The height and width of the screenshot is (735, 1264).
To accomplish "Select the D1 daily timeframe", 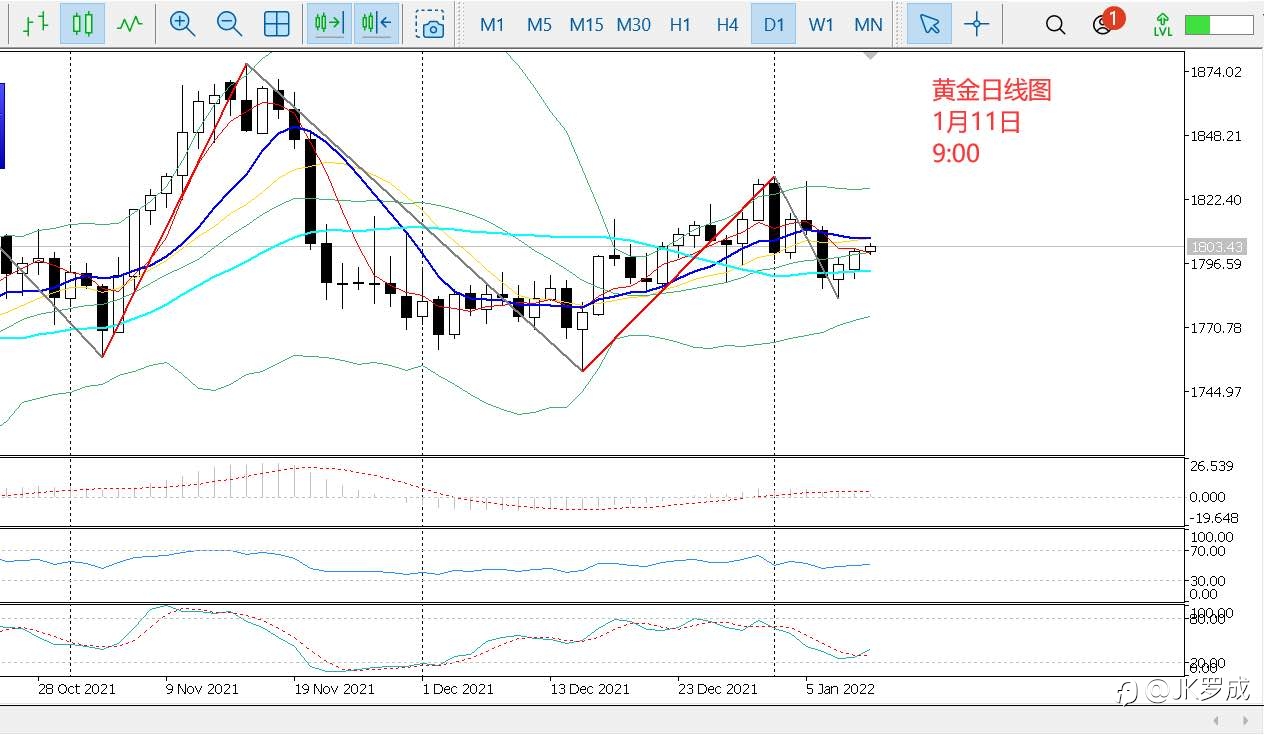I will click(774, 25).
